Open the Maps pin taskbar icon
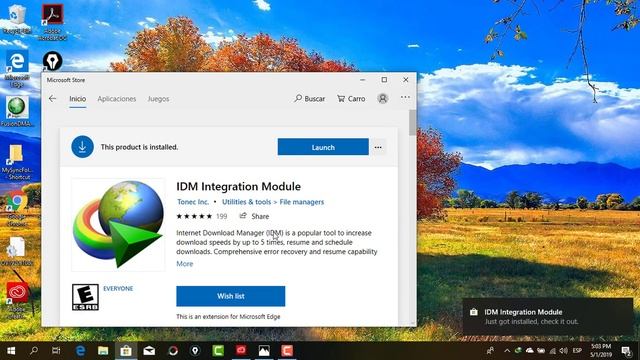The height and width of the screenshot is (360, 640). tap(195, 351)
